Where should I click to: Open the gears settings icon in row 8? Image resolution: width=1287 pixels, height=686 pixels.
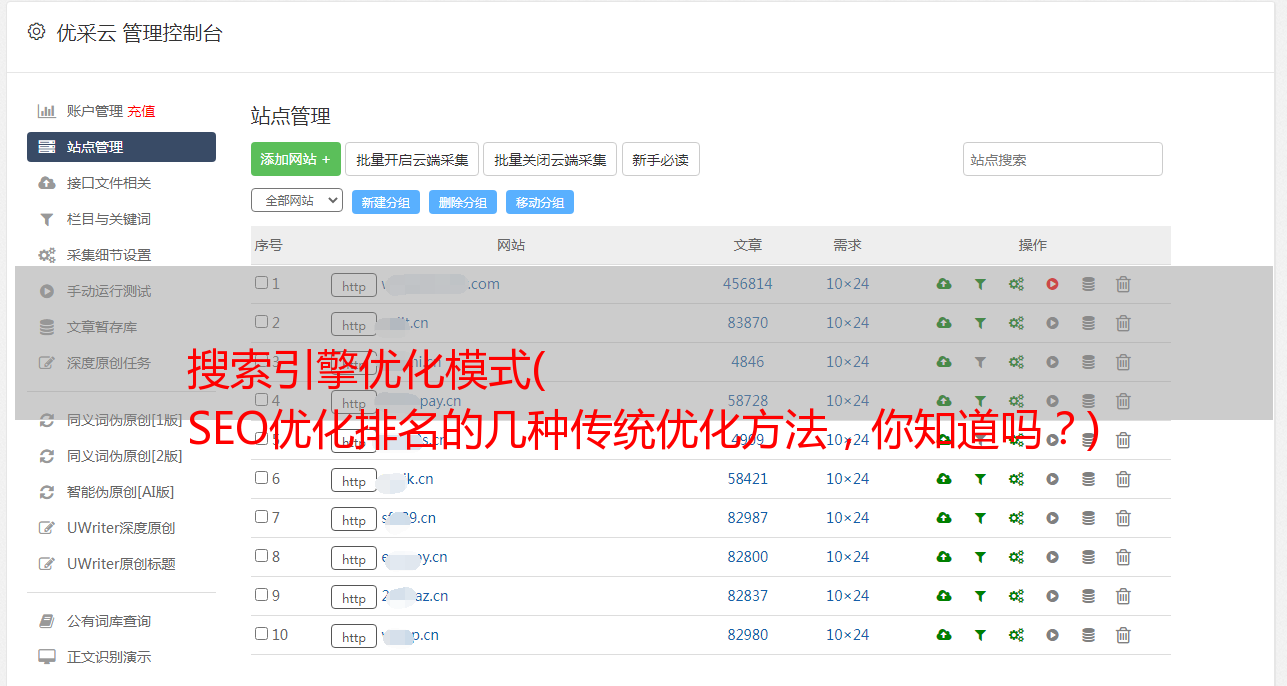[x=1016, y=557]
